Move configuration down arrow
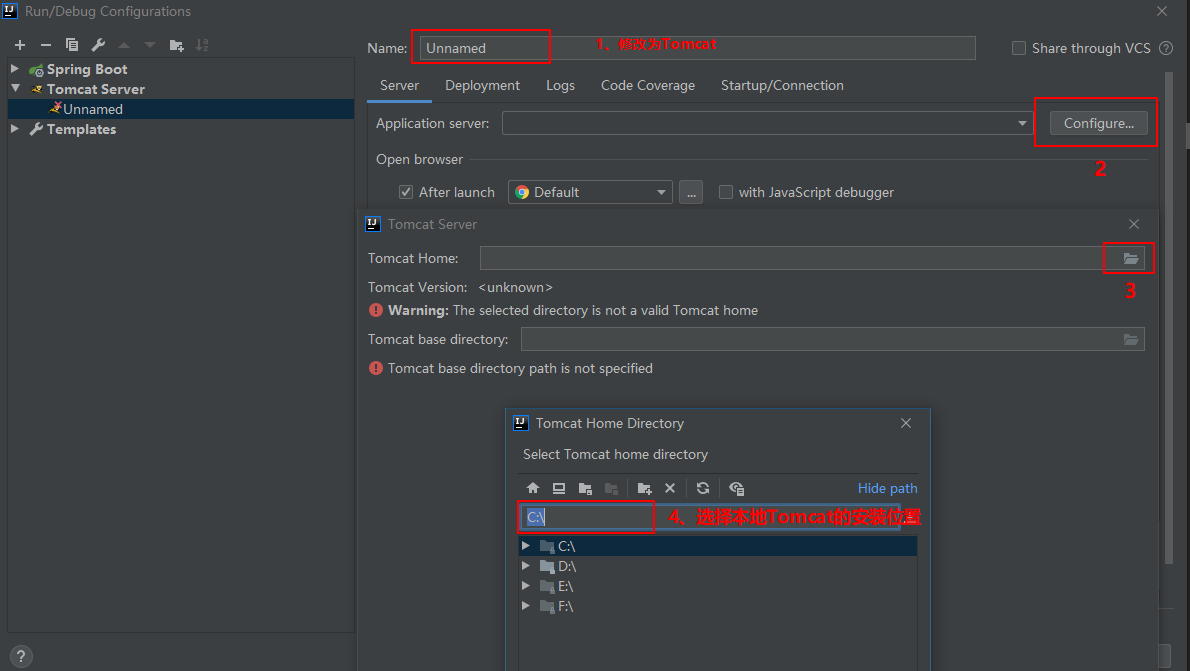Viewport: 1190px width, 671px height. tap(150, 45)
